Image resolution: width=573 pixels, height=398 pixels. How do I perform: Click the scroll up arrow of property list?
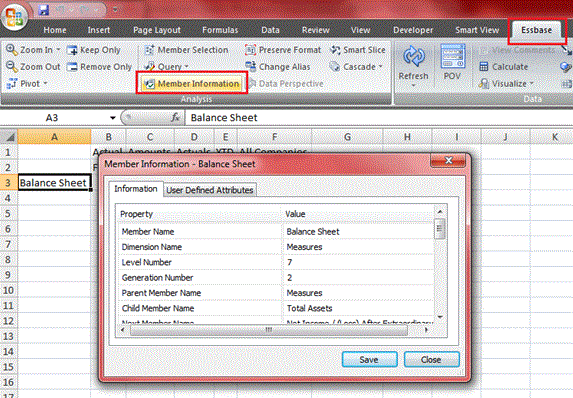point(440,212)
